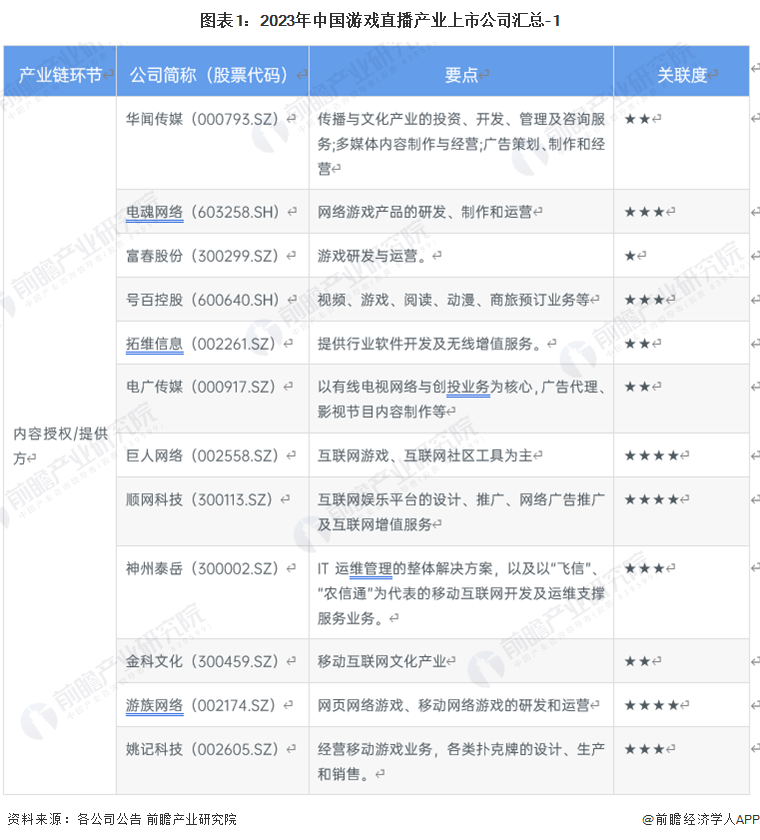The image size is (760, 840).
Task: Click the star rating in 金科文化 row
Action: [x=637, y=661]
